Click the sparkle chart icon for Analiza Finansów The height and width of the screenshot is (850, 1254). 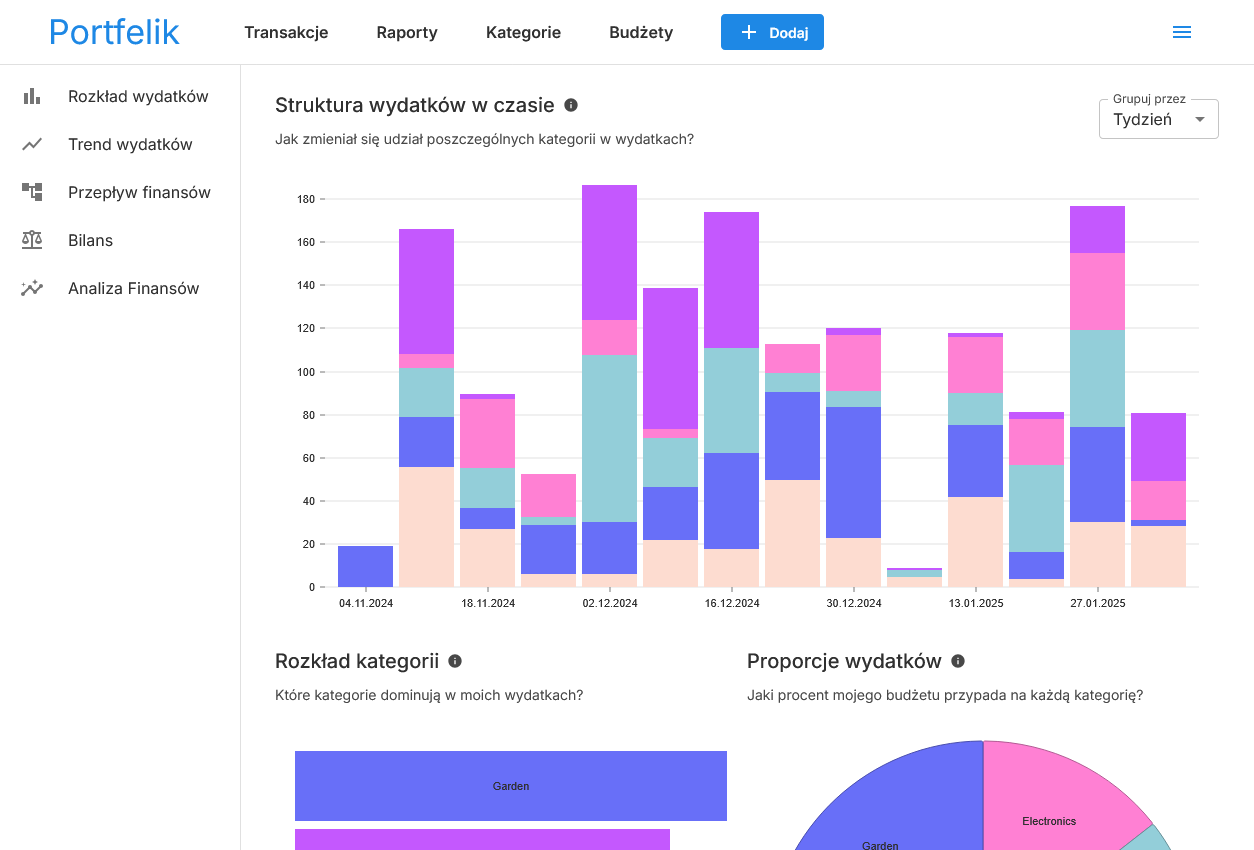tap(32, 288)
